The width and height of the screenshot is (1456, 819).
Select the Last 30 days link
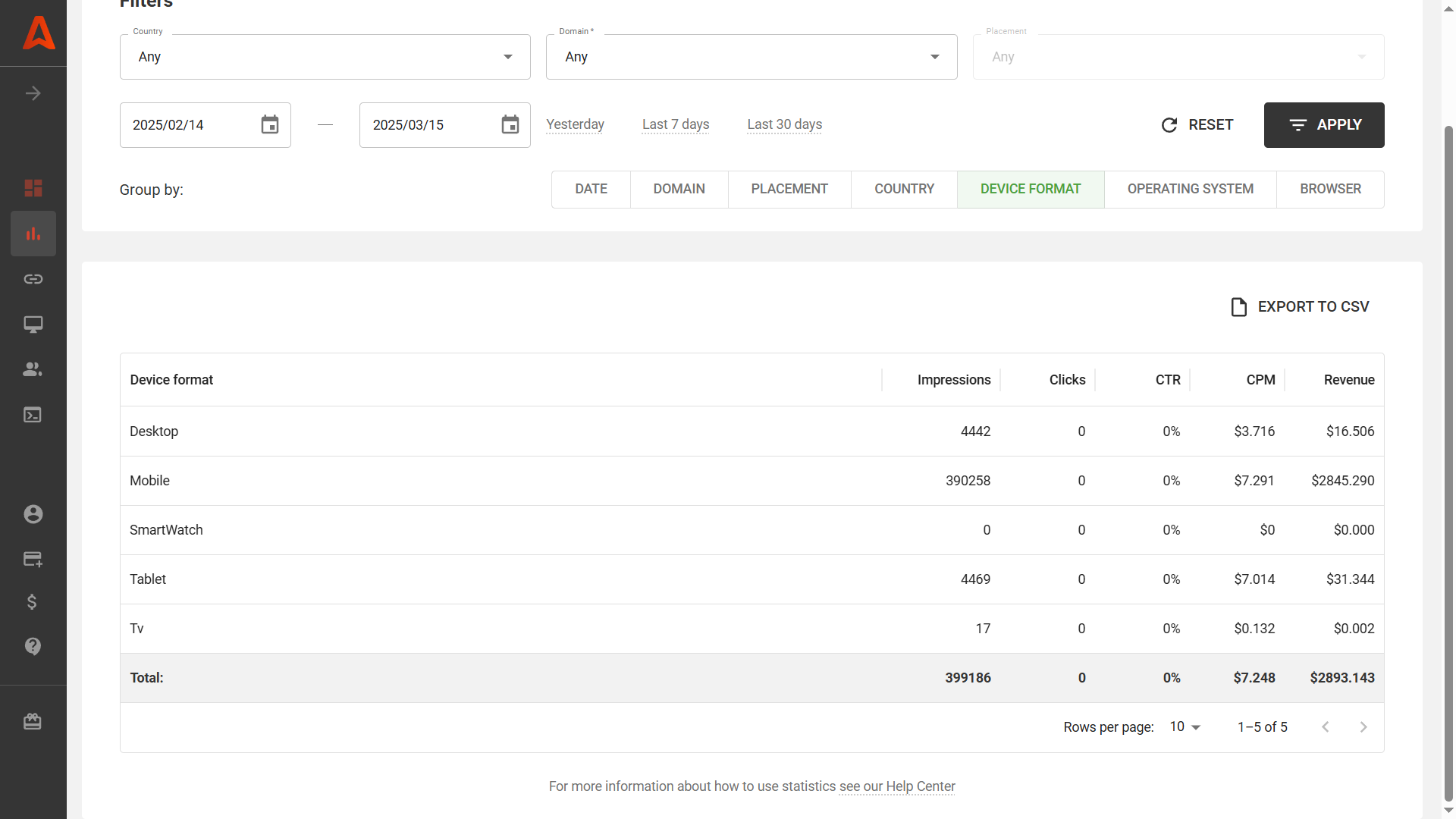pos(784,124)
